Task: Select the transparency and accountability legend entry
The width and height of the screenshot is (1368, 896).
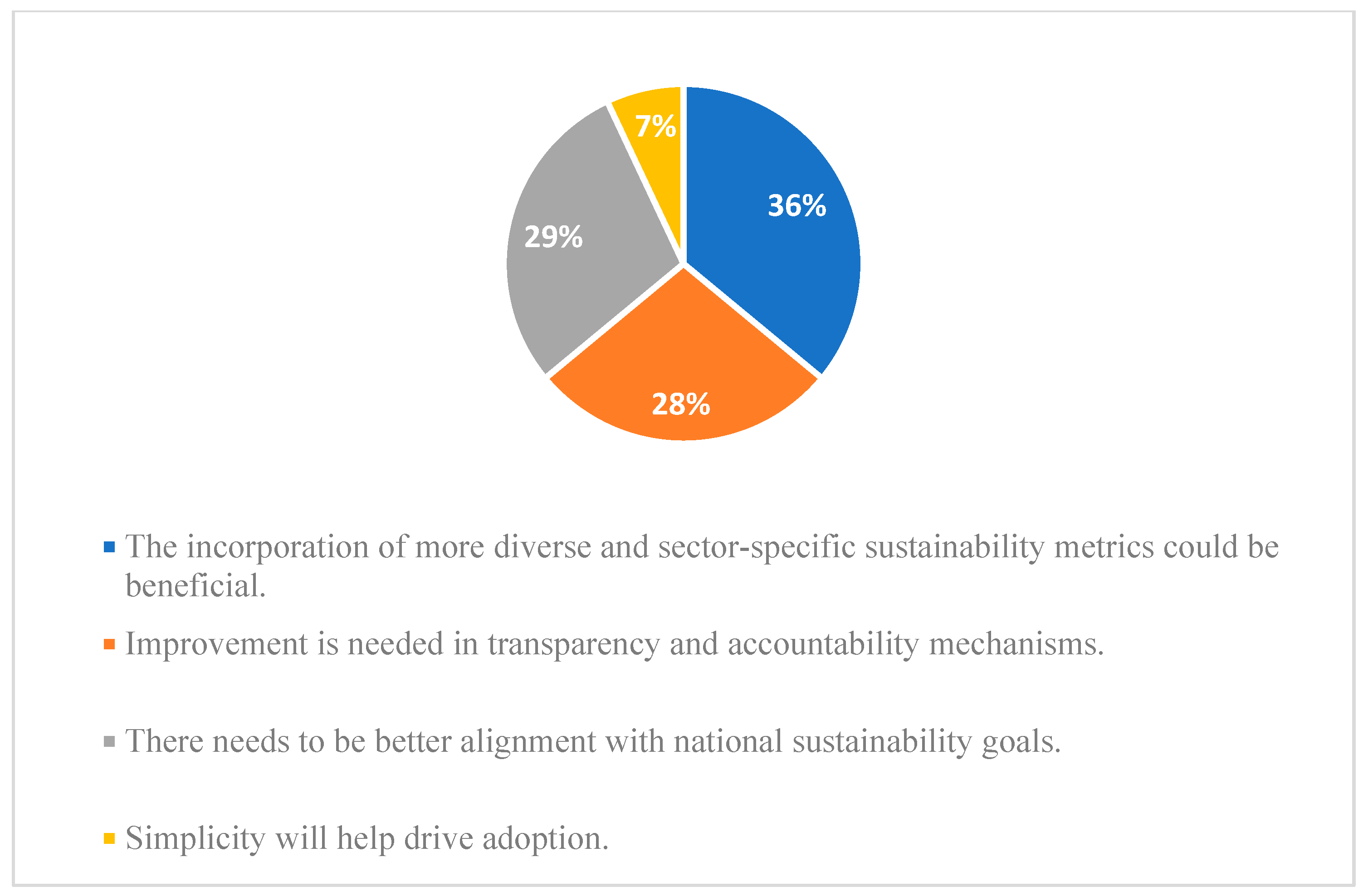Action: point(615,644)
